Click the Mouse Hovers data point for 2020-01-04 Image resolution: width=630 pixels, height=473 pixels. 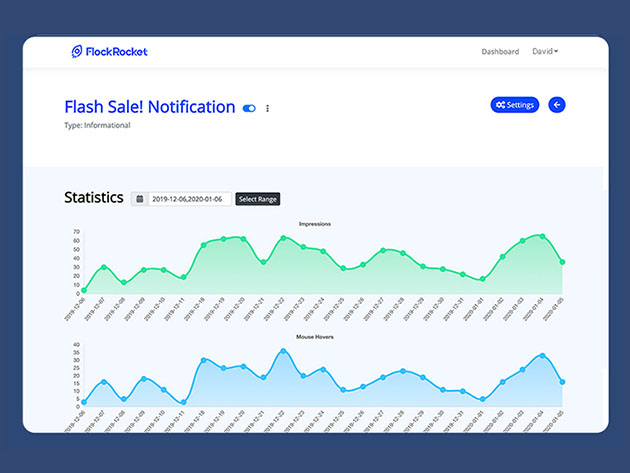[x=542, y=355]
